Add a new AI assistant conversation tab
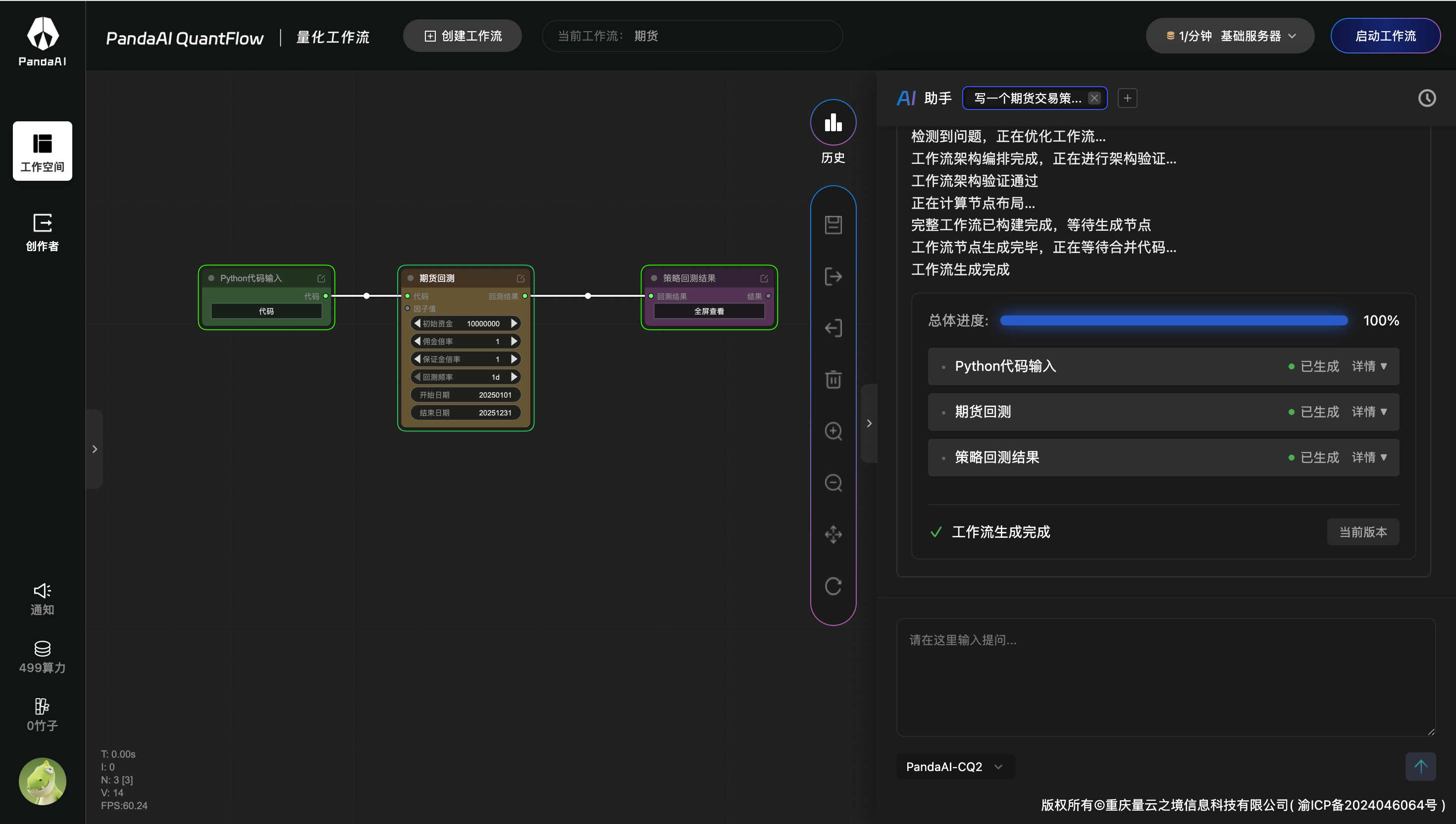 1127,98
